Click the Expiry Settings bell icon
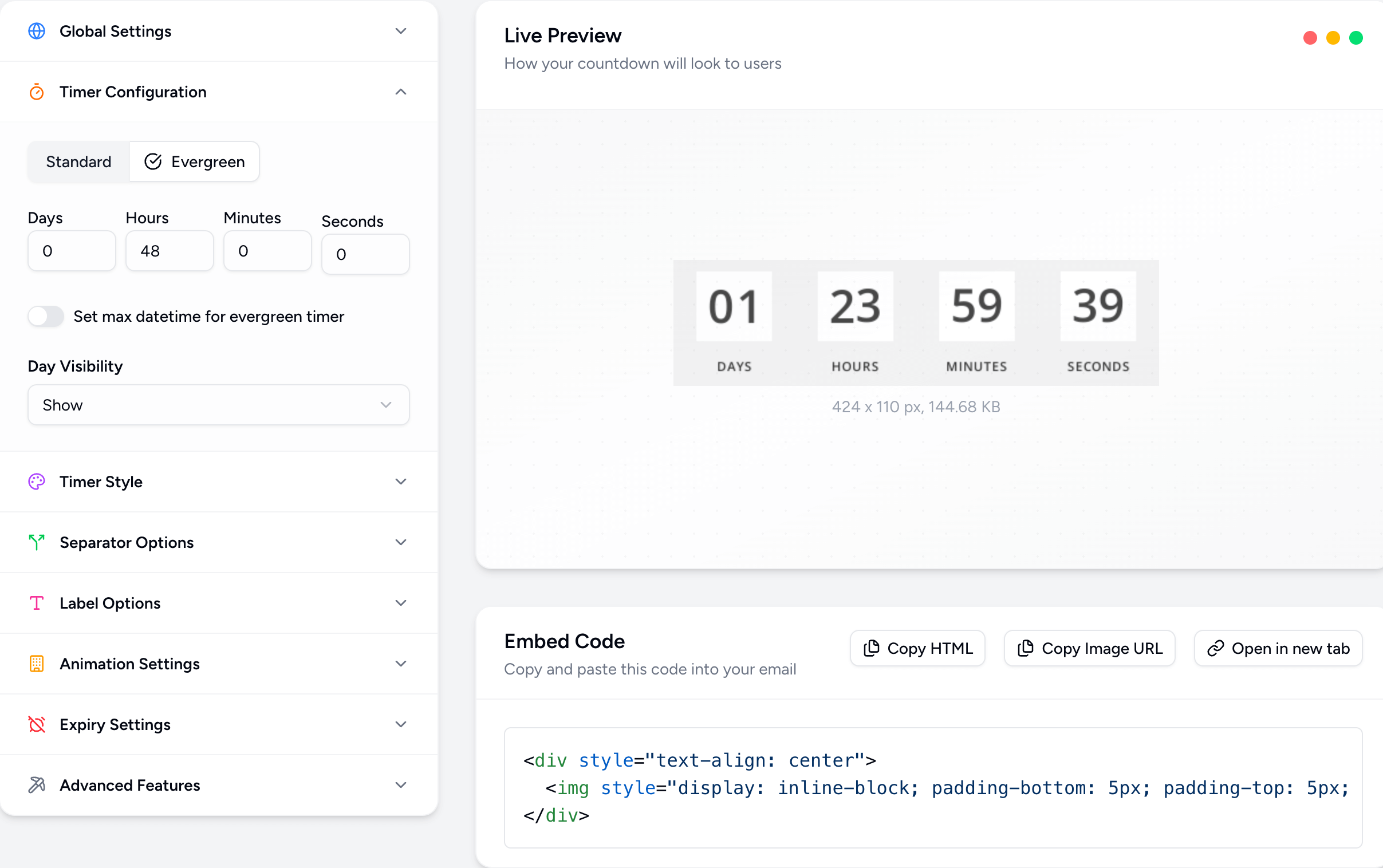 [37, 724]
